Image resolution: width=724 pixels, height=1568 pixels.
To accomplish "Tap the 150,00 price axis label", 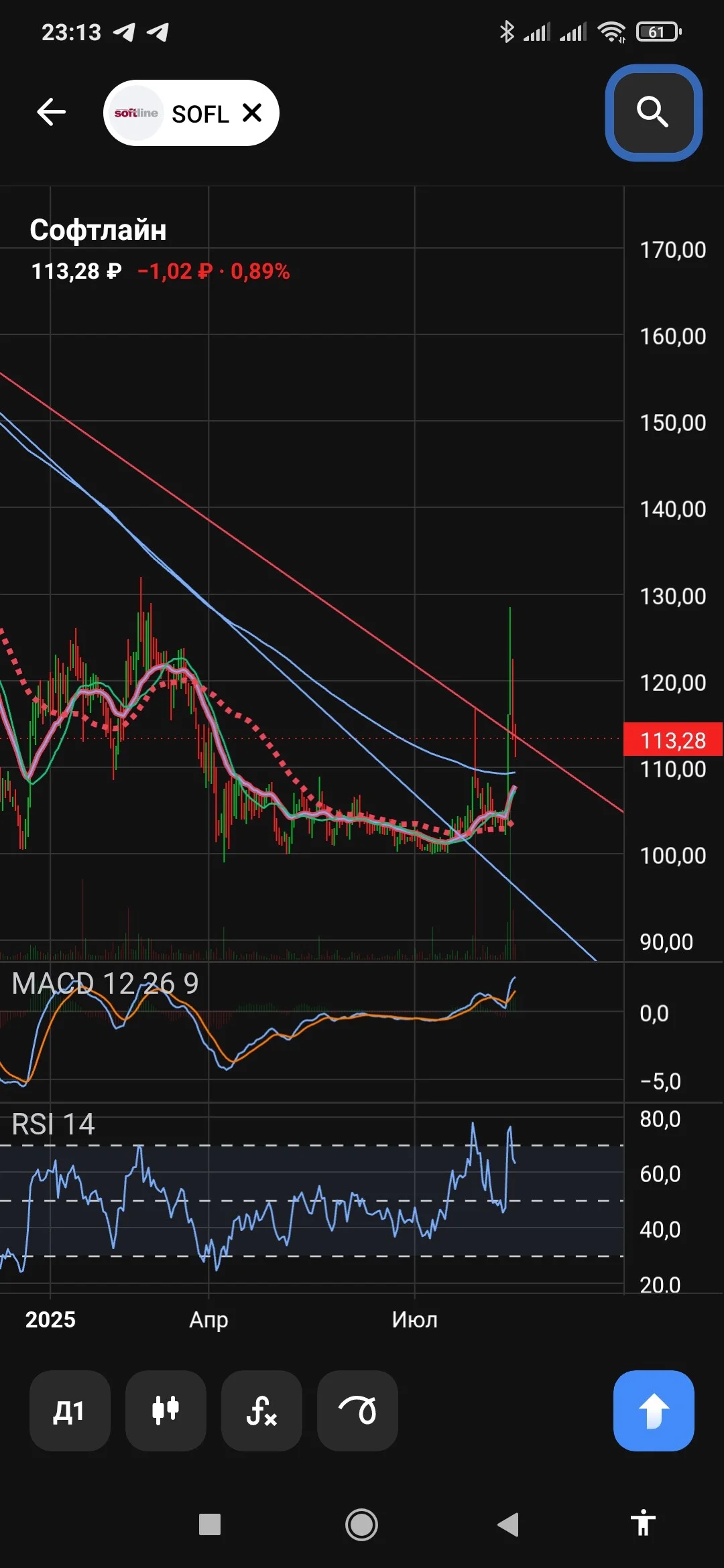I will (673, 423).
